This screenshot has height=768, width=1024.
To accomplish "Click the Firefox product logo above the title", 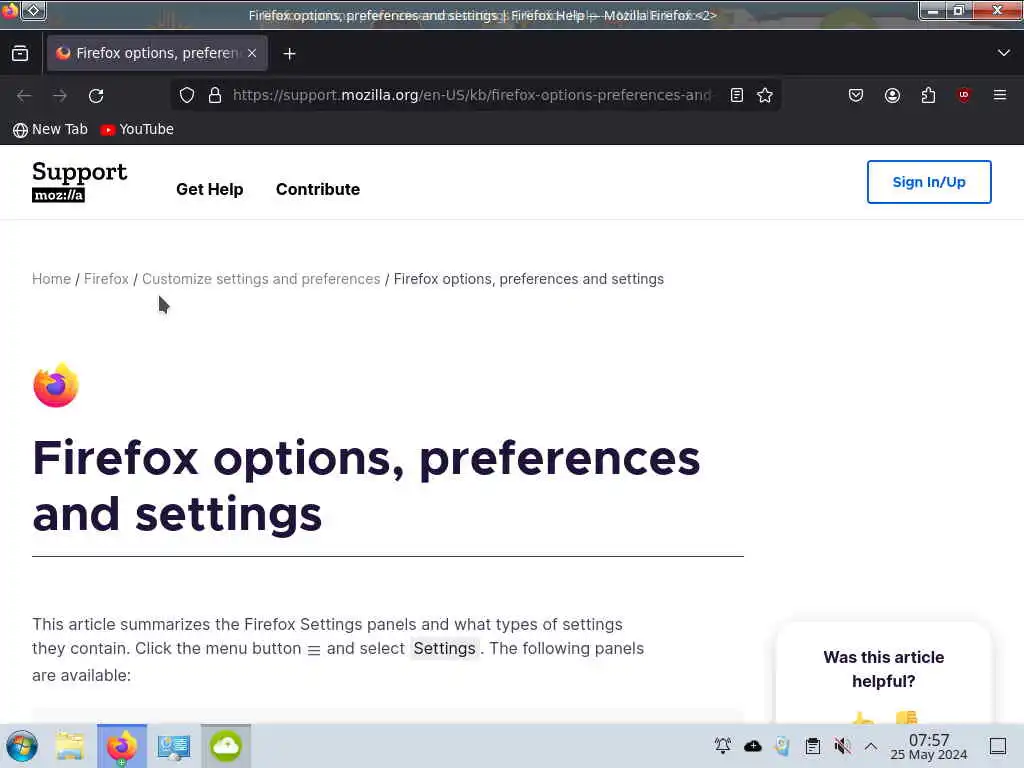I will click(56, 385).
